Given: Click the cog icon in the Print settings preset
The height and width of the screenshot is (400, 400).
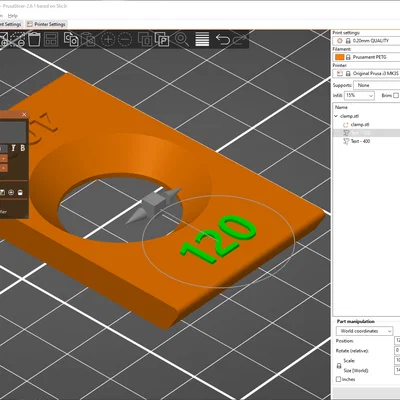Looking at the screenshot, I should coord(340,41).
